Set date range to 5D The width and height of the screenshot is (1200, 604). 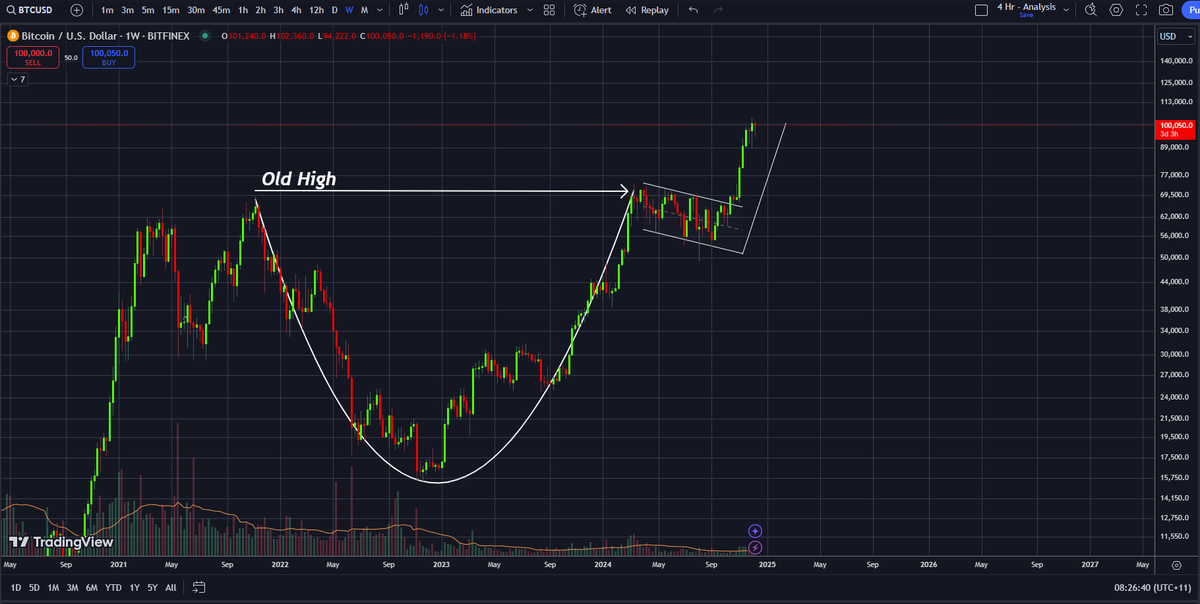click(x=34, y=587)
